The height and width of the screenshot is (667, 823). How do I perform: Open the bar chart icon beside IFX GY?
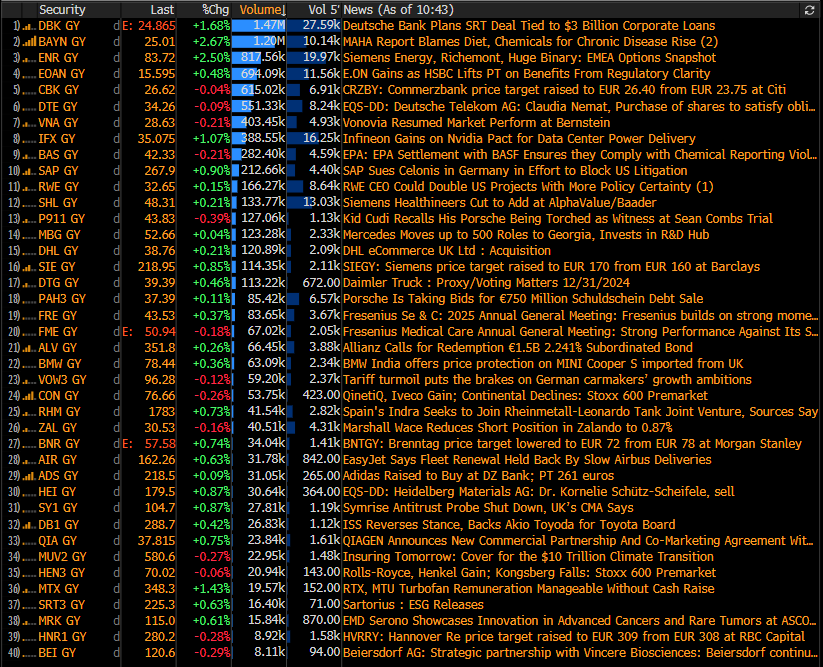coord(30,139)
